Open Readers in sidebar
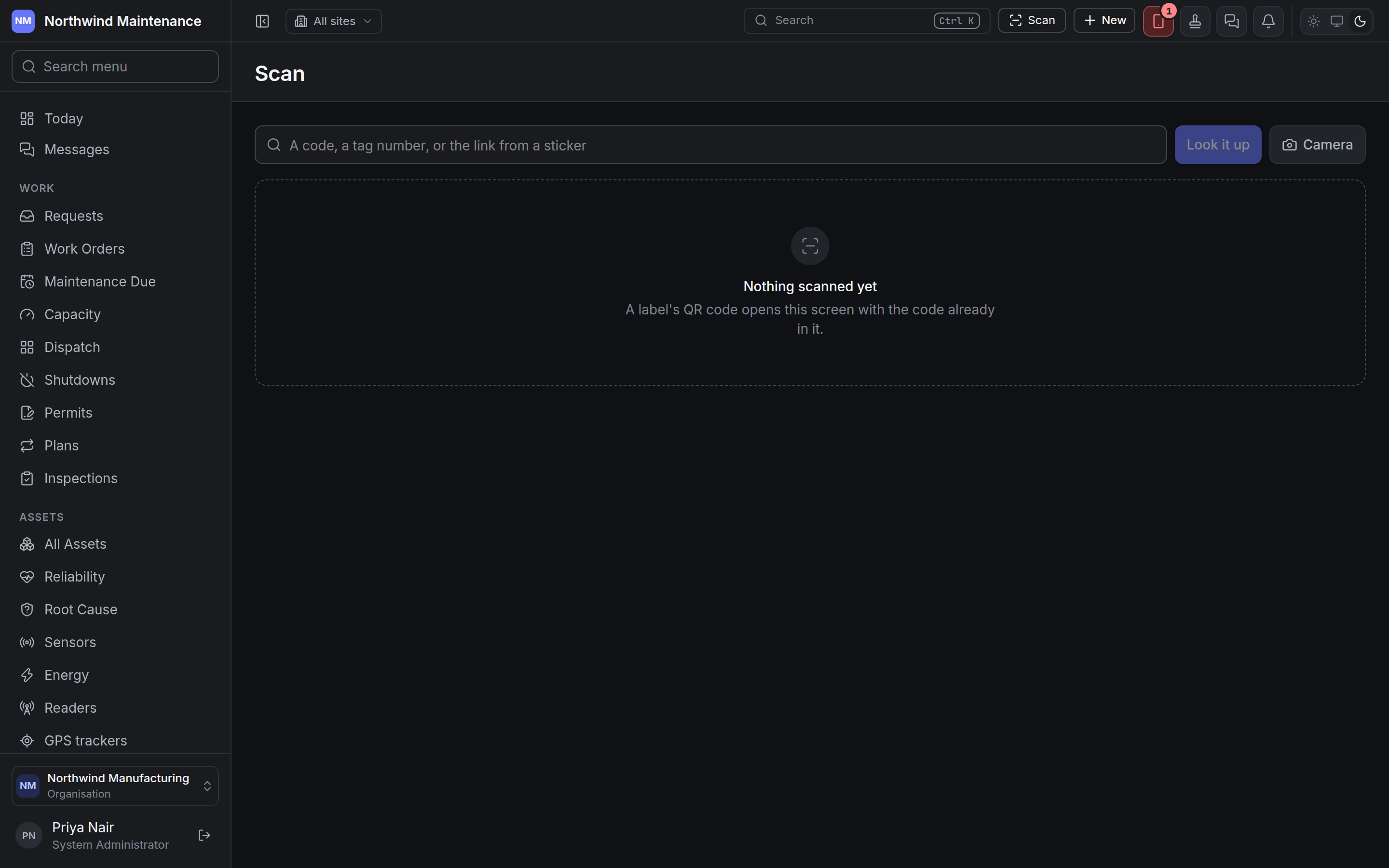Image resolution: width=1389 pixels, height=868 pixels. 115,707
